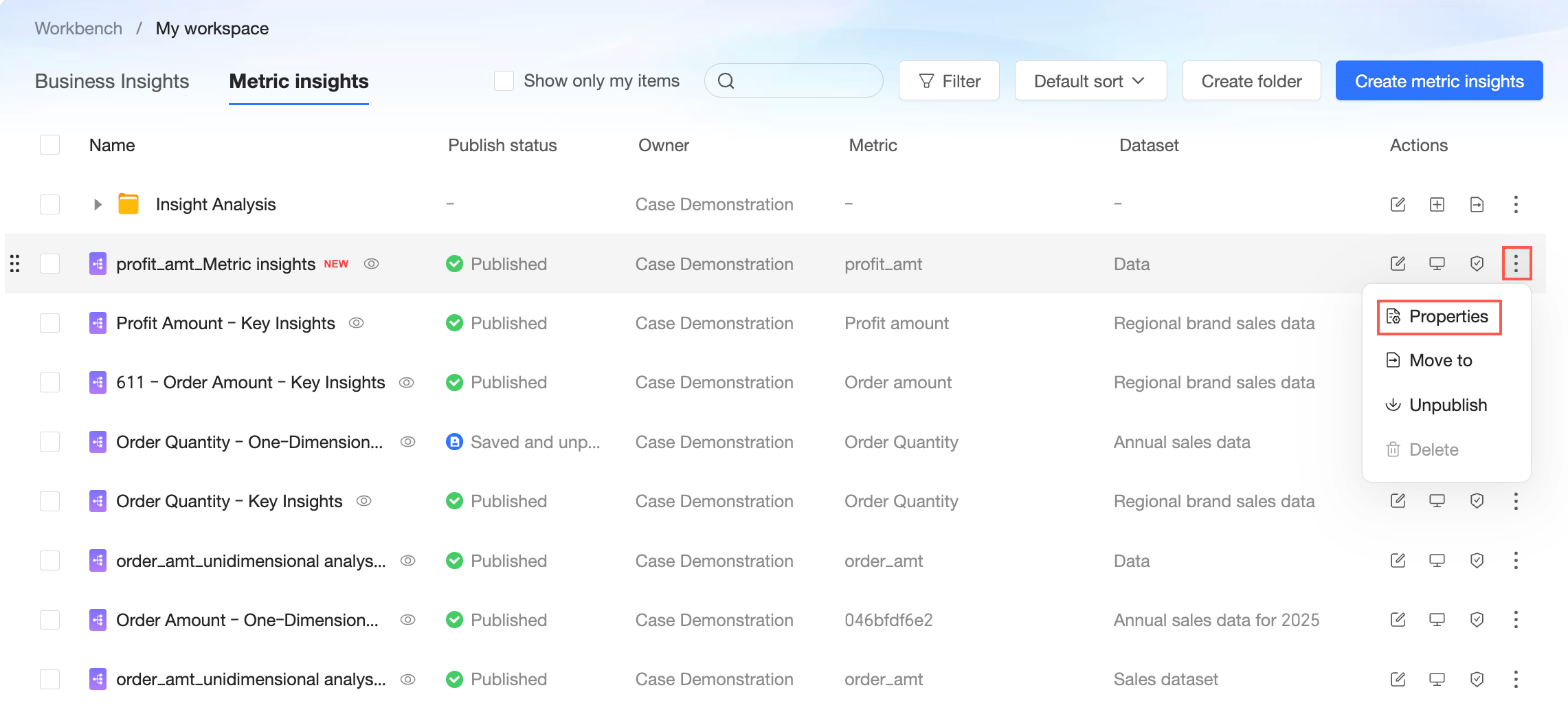Click the Create metric insights button
Image resolution: width=1568 pixels, height=723 pixels.
1439,81
